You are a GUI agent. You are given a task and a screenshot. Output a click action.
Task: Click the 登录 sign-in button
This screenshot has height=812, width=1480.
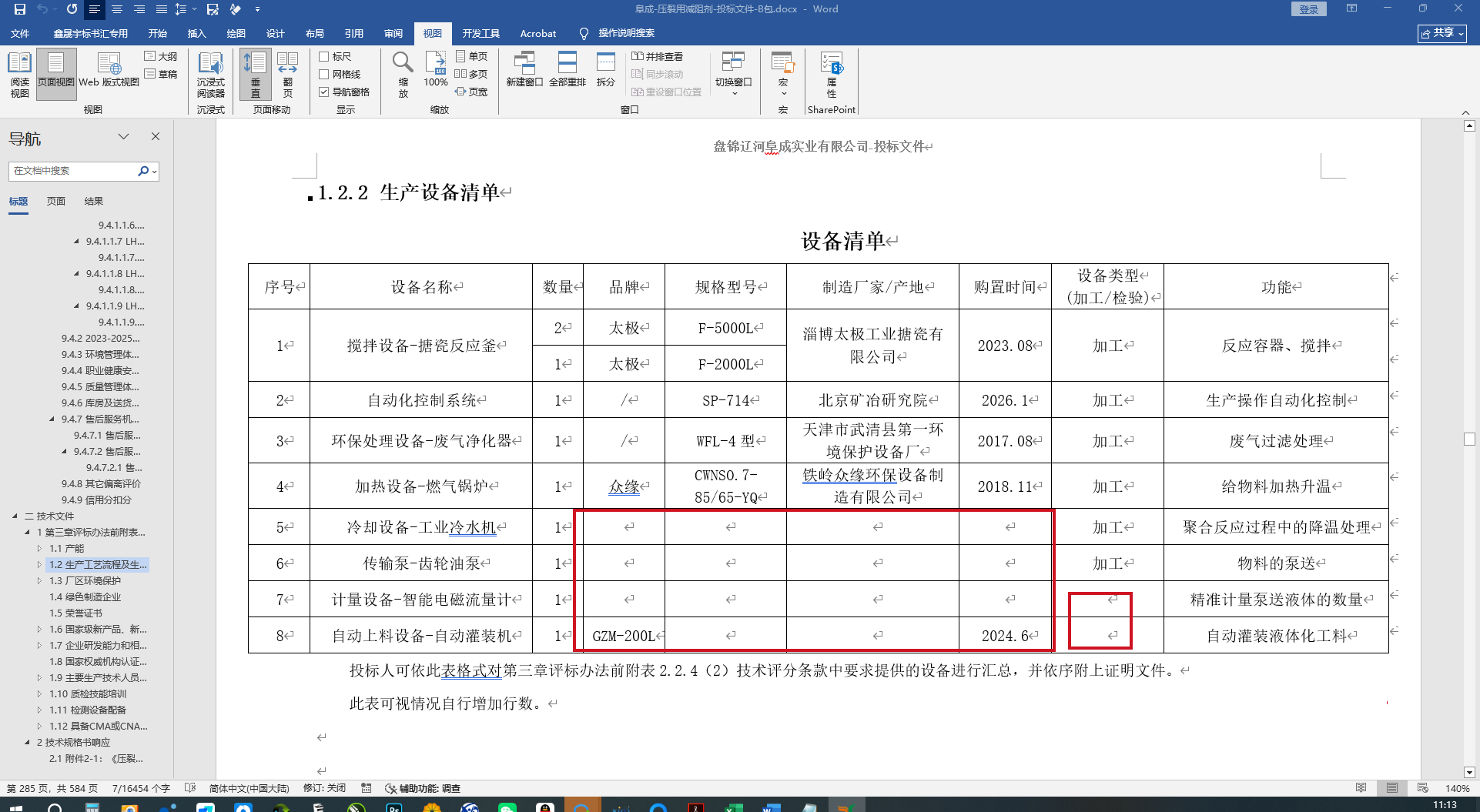[1309, 9]
